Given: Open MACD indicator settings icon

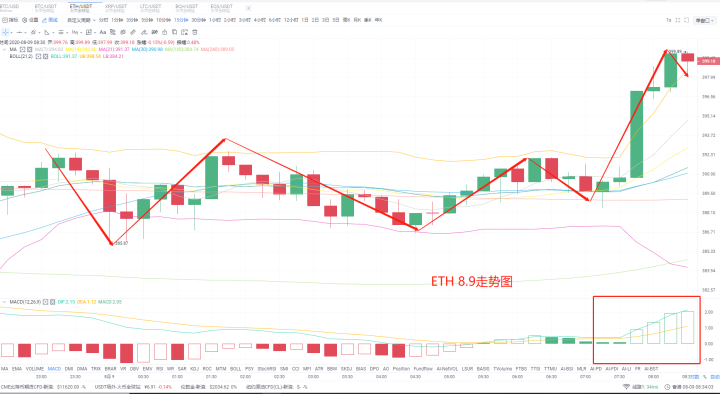Looking at the screenshot, I should (x=45, y=302).
